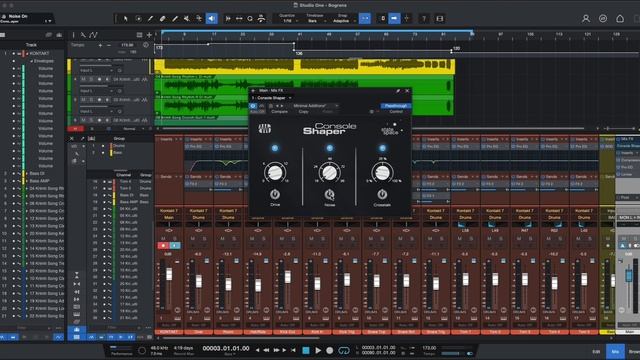Click the Play button in transport

click(318, 350)
